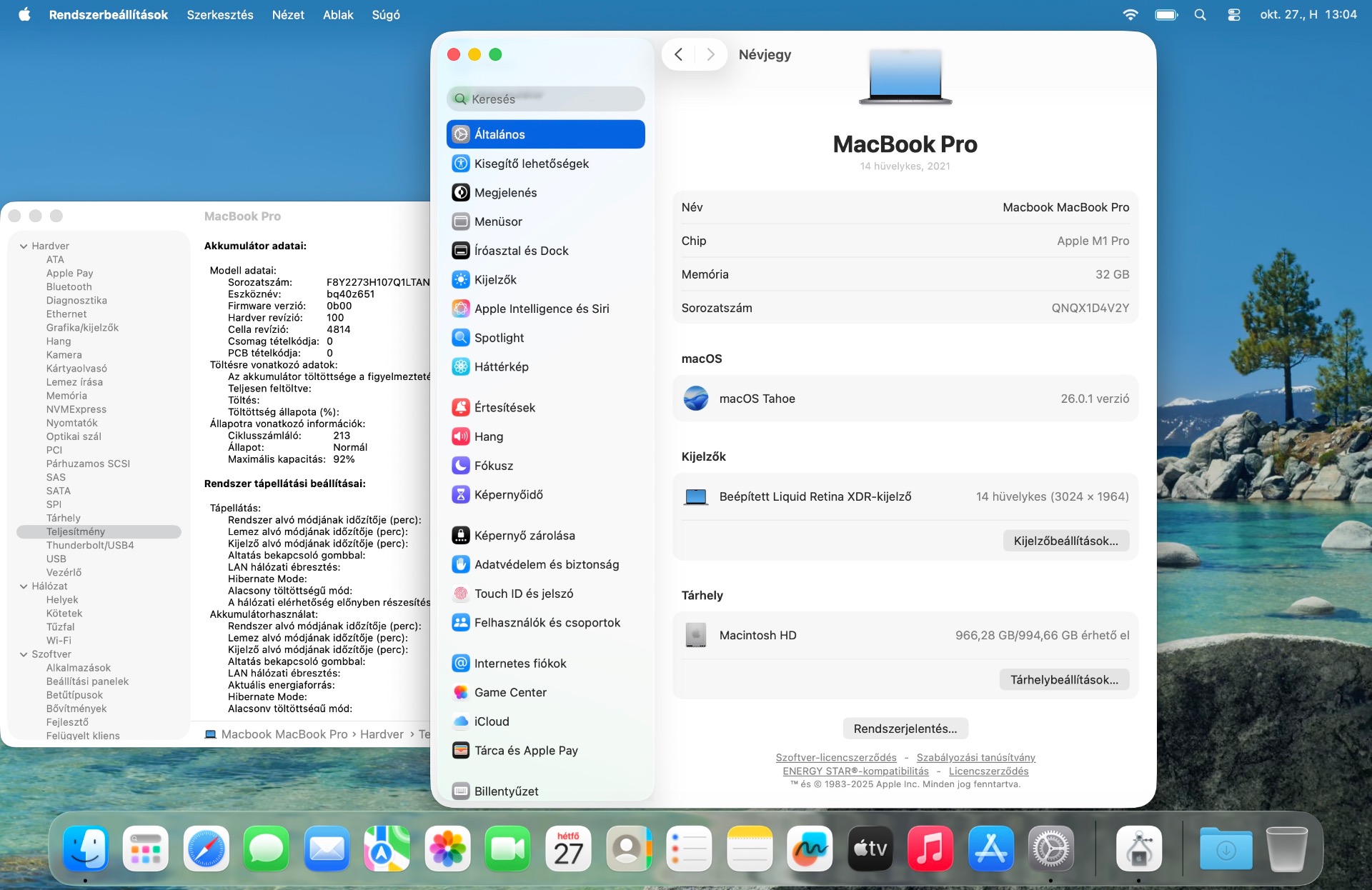
Task: Open Touch ID és jelszó settings
Action: coord(523,594)
